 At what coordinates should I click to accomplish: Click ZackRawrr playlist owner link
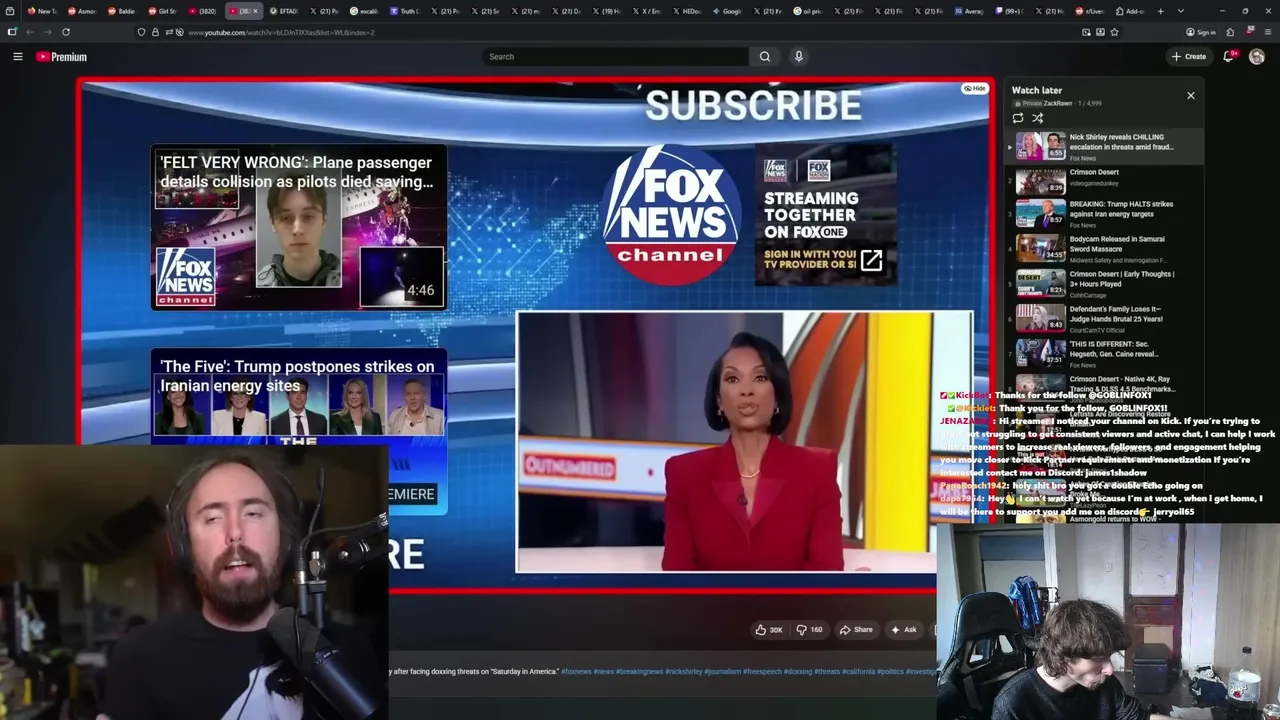(1058, 103)
